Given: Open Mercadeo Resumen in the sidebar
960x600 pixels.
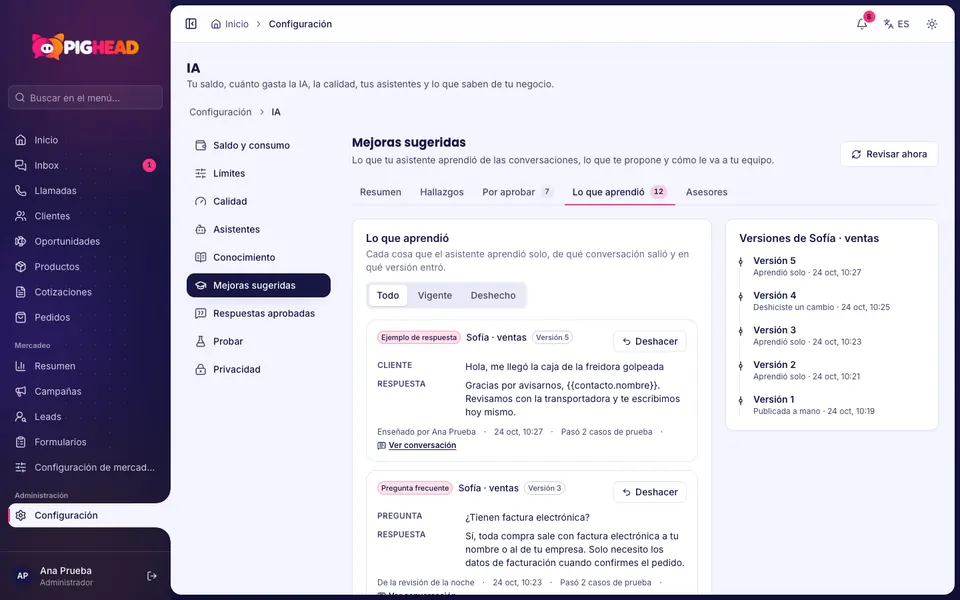Looking at the screenshot, I should tap(85, 366).
